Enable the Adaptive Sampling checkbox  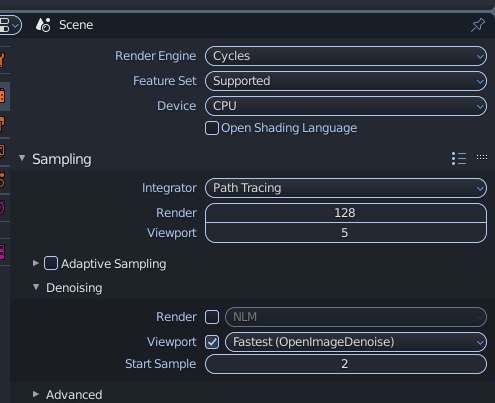click(x=51, y=263)
